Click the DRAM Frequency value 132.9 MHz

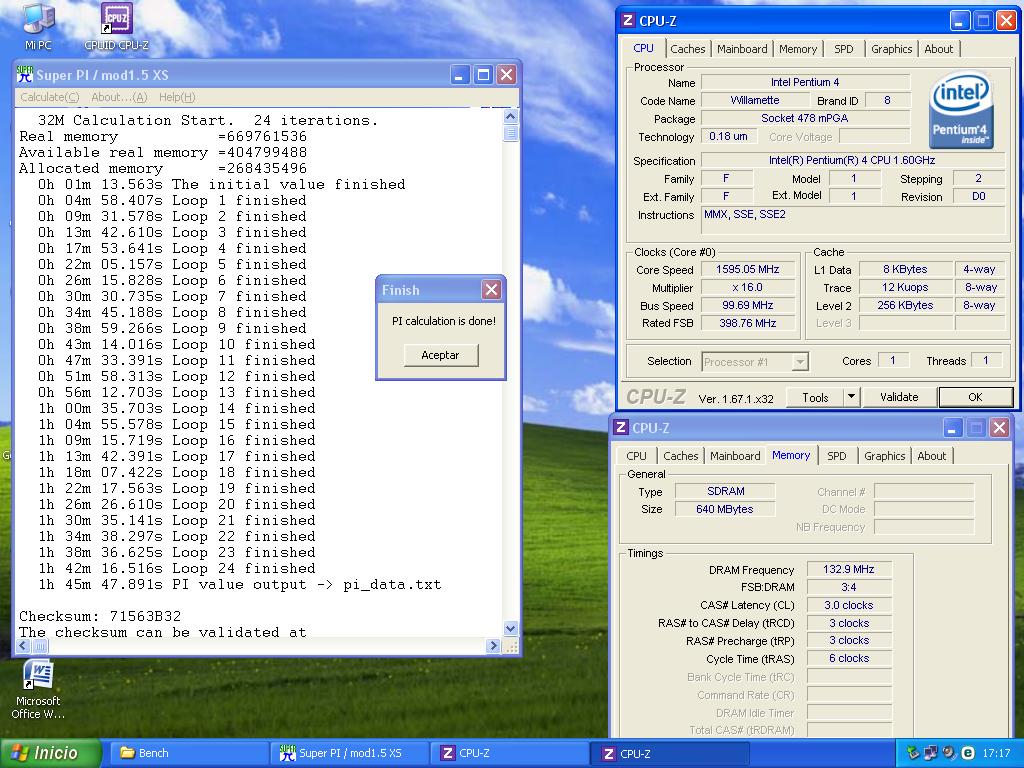(x=848, y=569)
